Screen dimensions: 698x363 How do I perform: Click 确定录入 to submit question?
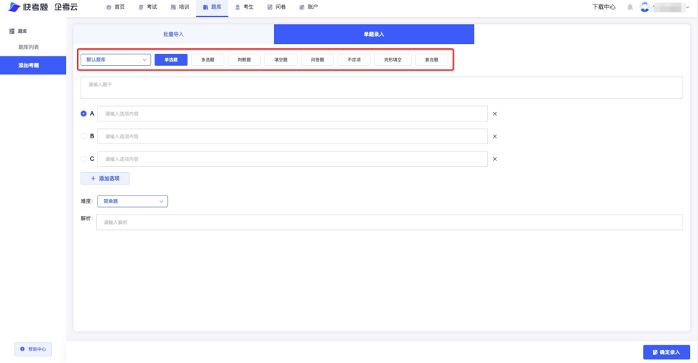click(666, 352)
